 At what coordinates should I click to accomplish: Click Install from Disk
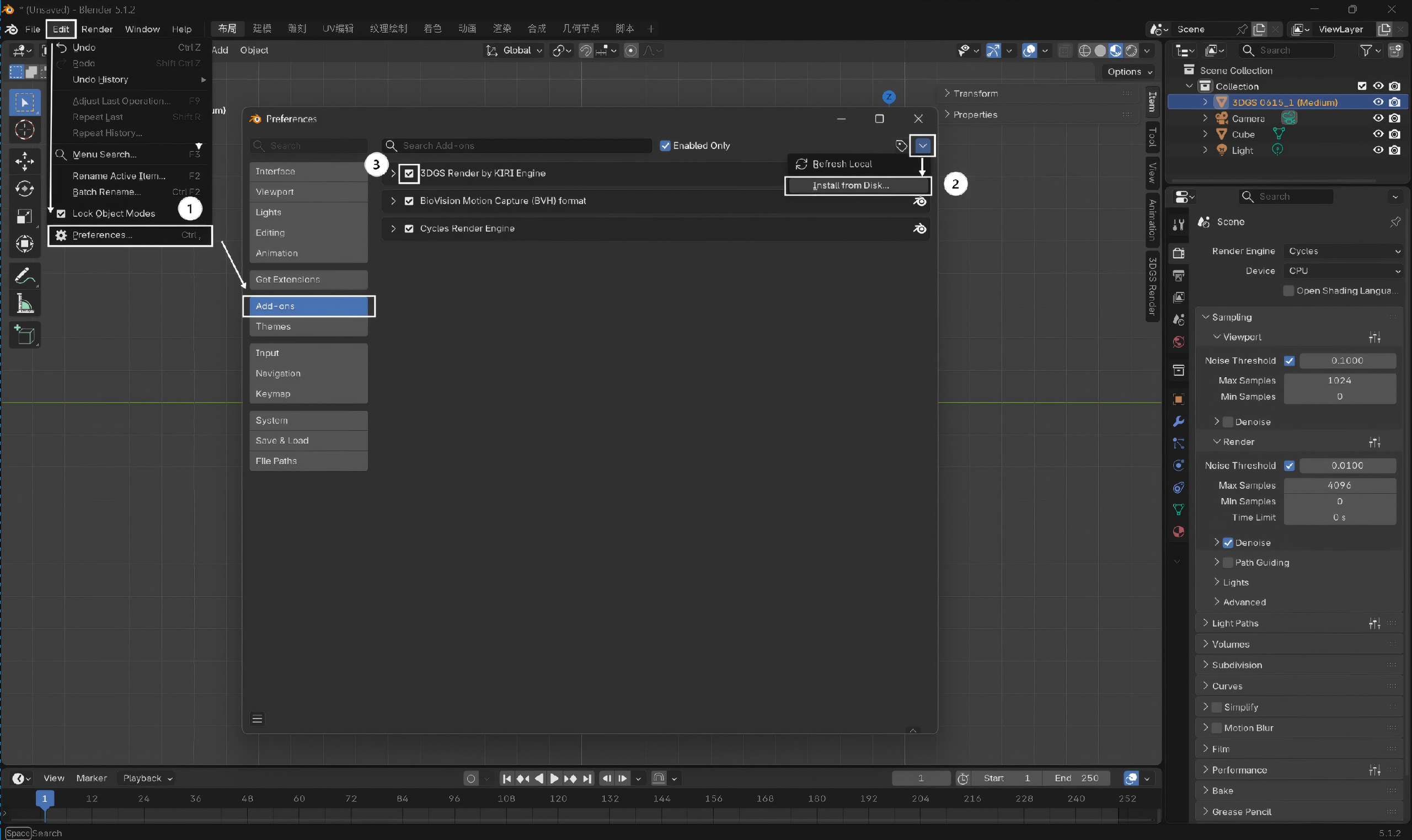(x=858, y=186)
